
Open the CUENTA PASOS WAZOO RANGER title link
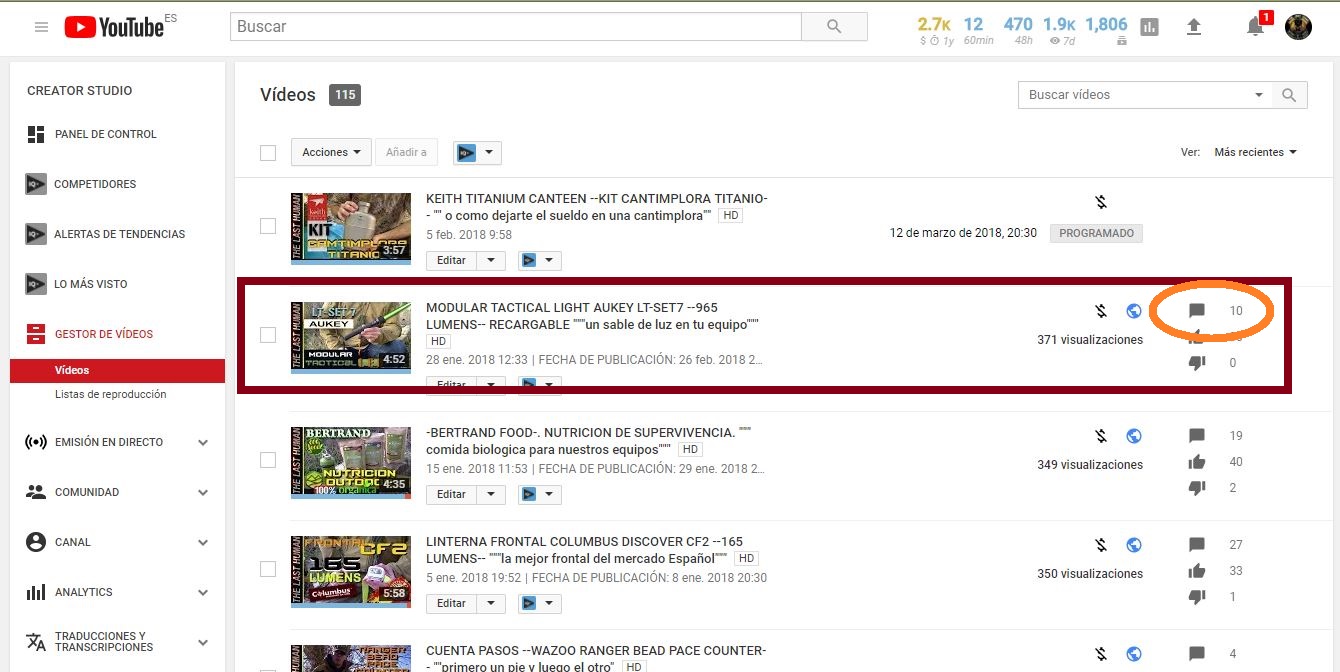(596, 658)
